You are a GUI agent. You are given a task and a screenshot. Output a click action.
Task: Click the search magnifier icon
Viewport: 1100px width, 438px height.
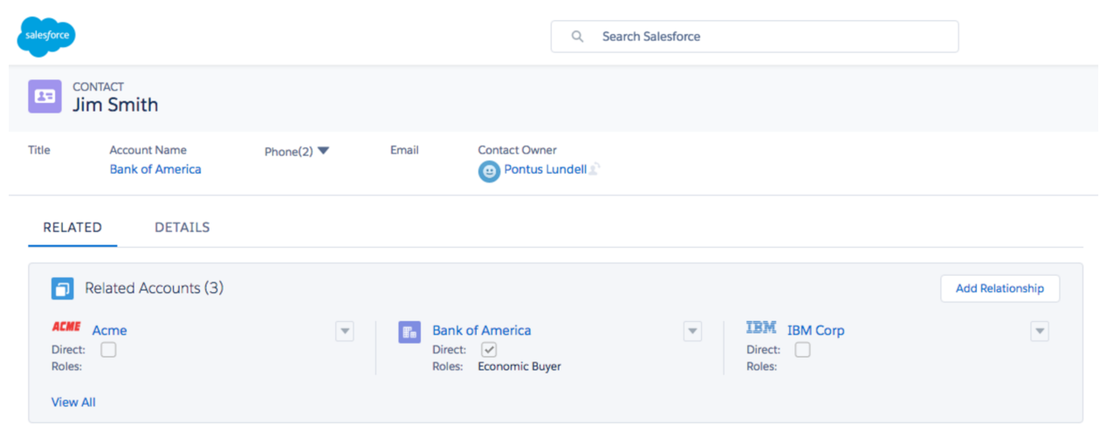577,37
